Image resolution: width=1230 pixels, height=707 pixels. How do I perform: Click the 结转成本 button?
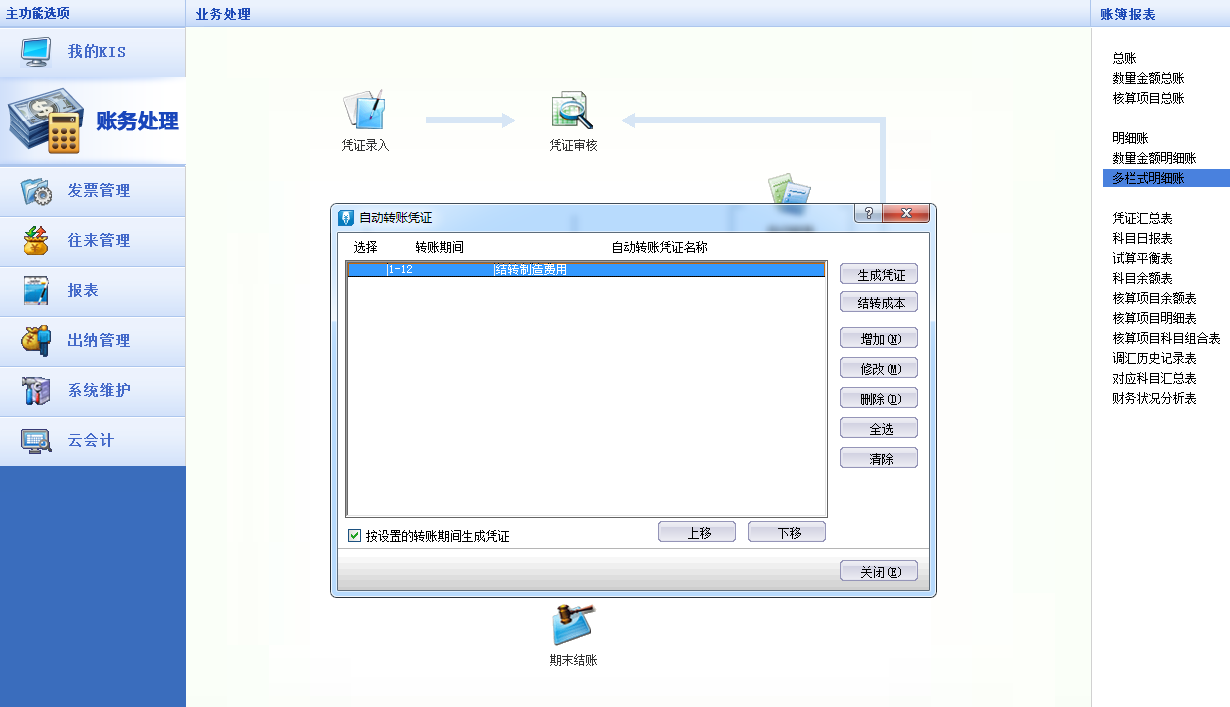[879, 303]
